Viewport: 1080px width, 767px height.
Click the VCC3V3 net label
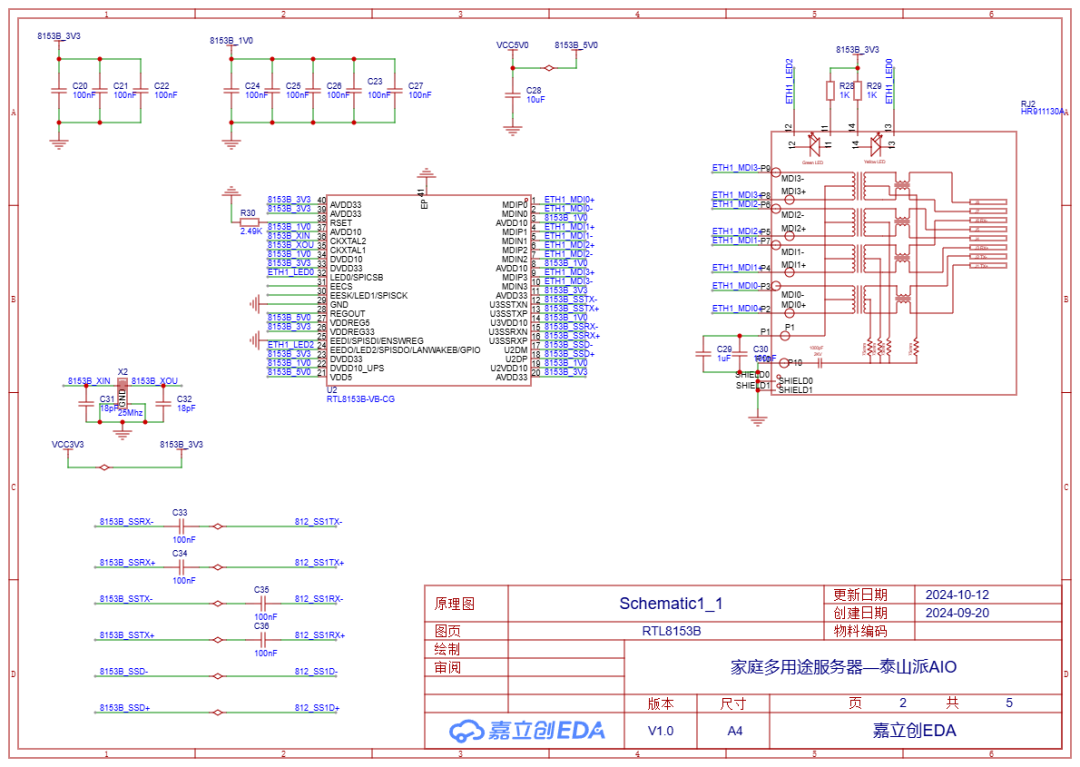pyautogui.click(x=68, y=445)
